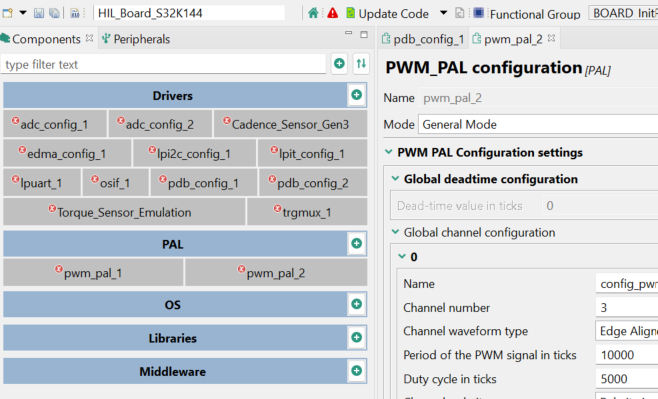This screenshot has height=399, width=658.
Task: Add a new component to PAL
Action: coord(357,243)
